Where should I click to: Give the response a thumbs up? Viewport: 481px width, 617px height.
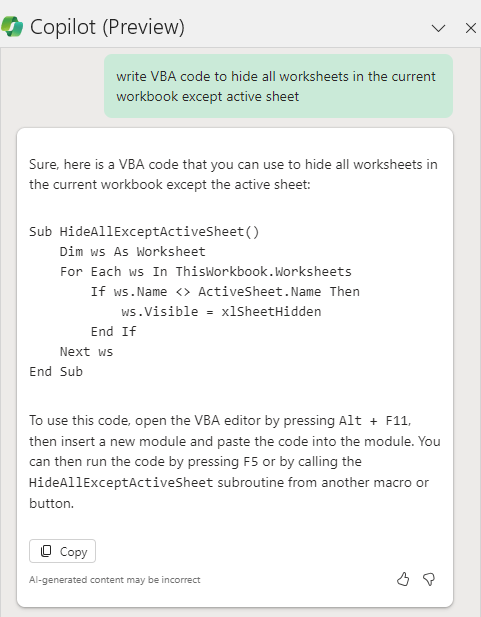(x=403, y=580)
